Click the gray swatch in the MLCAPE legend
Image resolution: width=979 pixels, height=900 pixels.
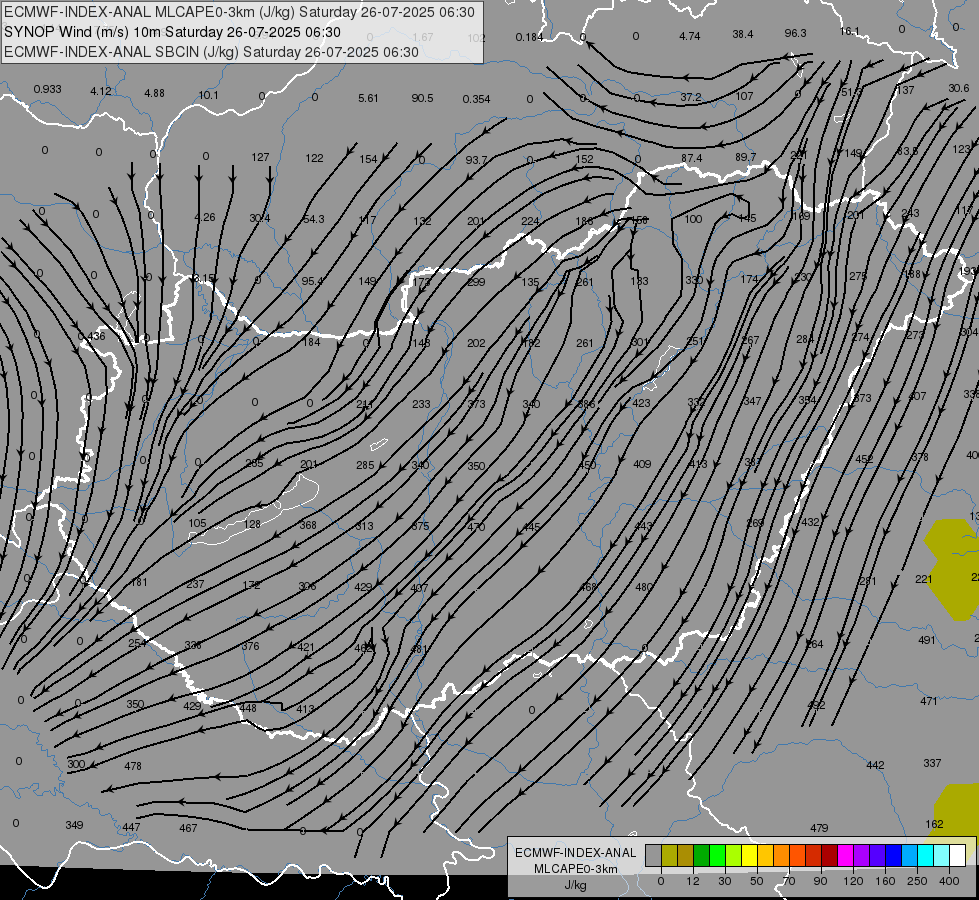coord(654,855)
